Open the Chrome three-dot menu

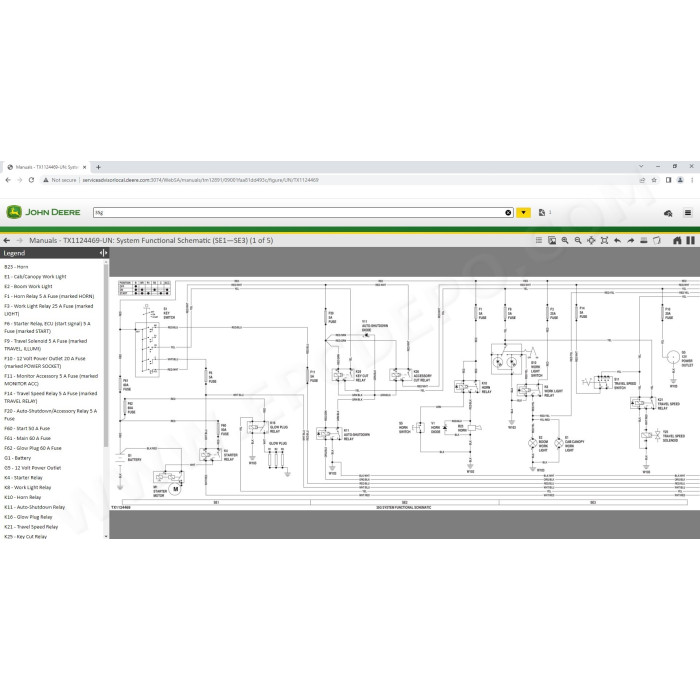pos(692,180)
